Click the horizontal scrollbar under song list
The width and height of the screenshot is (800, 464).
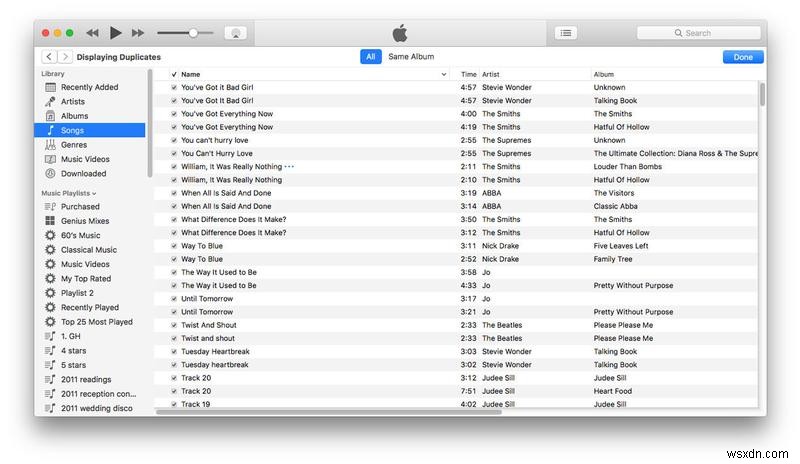point(329,412)
